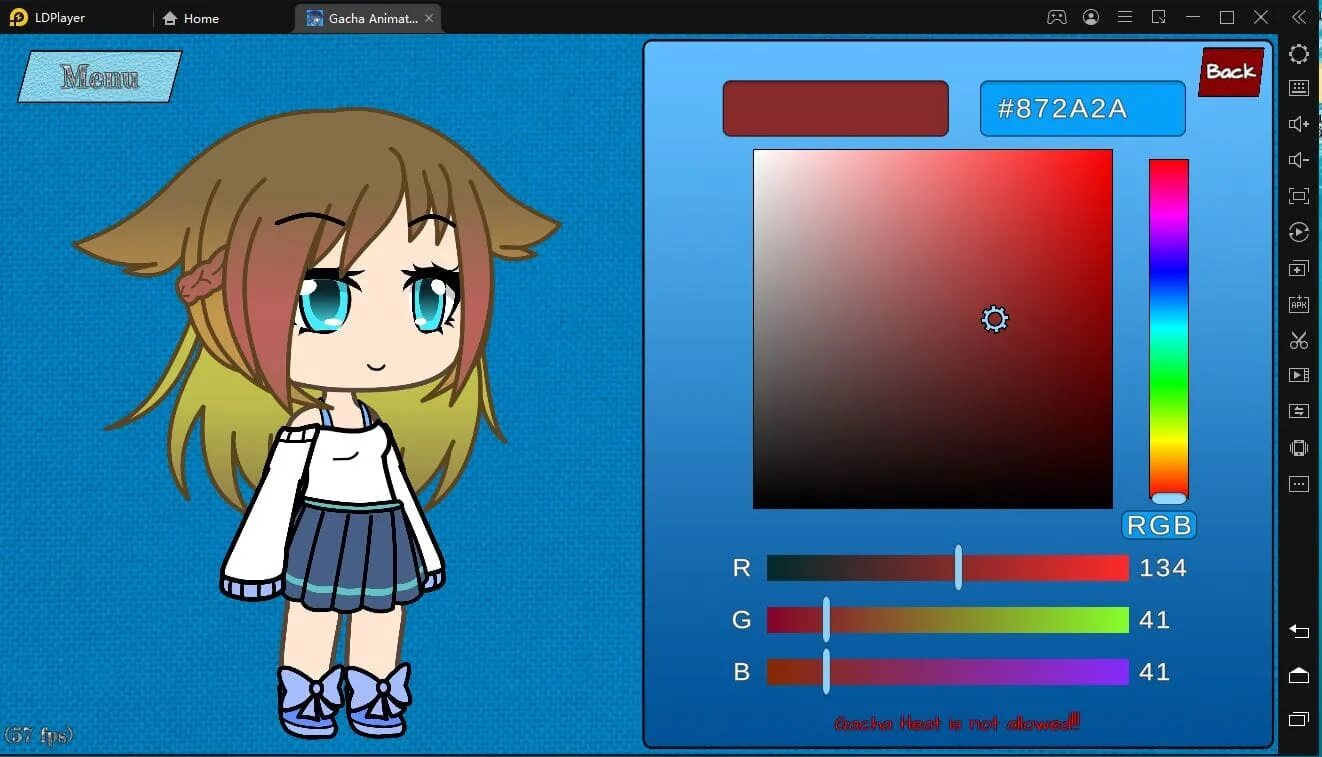The image size is (1322, 757).
Task: Click the volume down icon
Action: (1298, 160)
